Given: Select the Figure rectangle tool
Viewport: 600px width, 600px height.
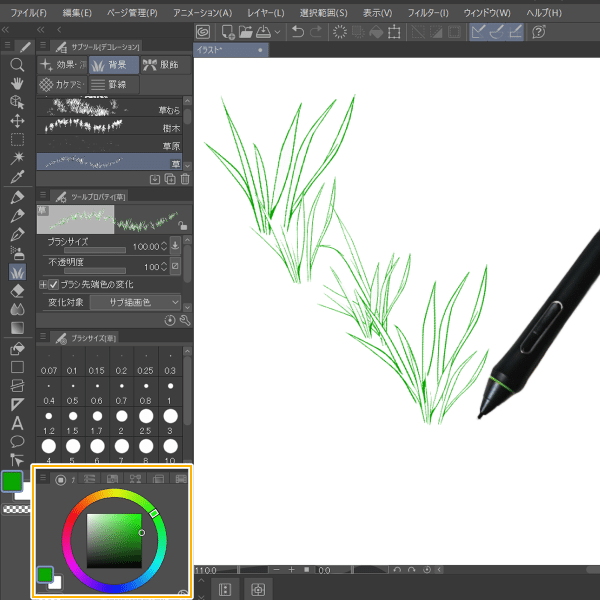Looking at the screenshot, I should click(17, 367).
